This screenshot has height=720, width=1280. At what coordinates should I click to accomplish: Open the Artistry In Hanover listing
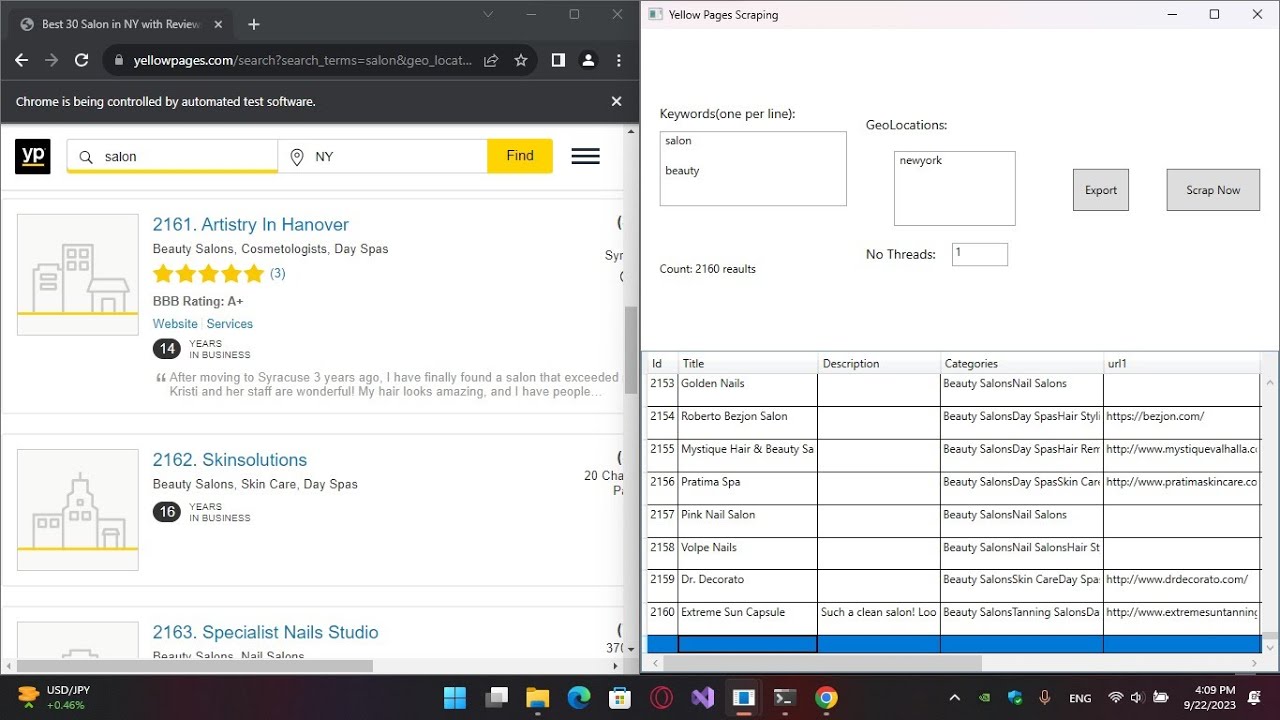pyautogui.click(x=250, y=225)
